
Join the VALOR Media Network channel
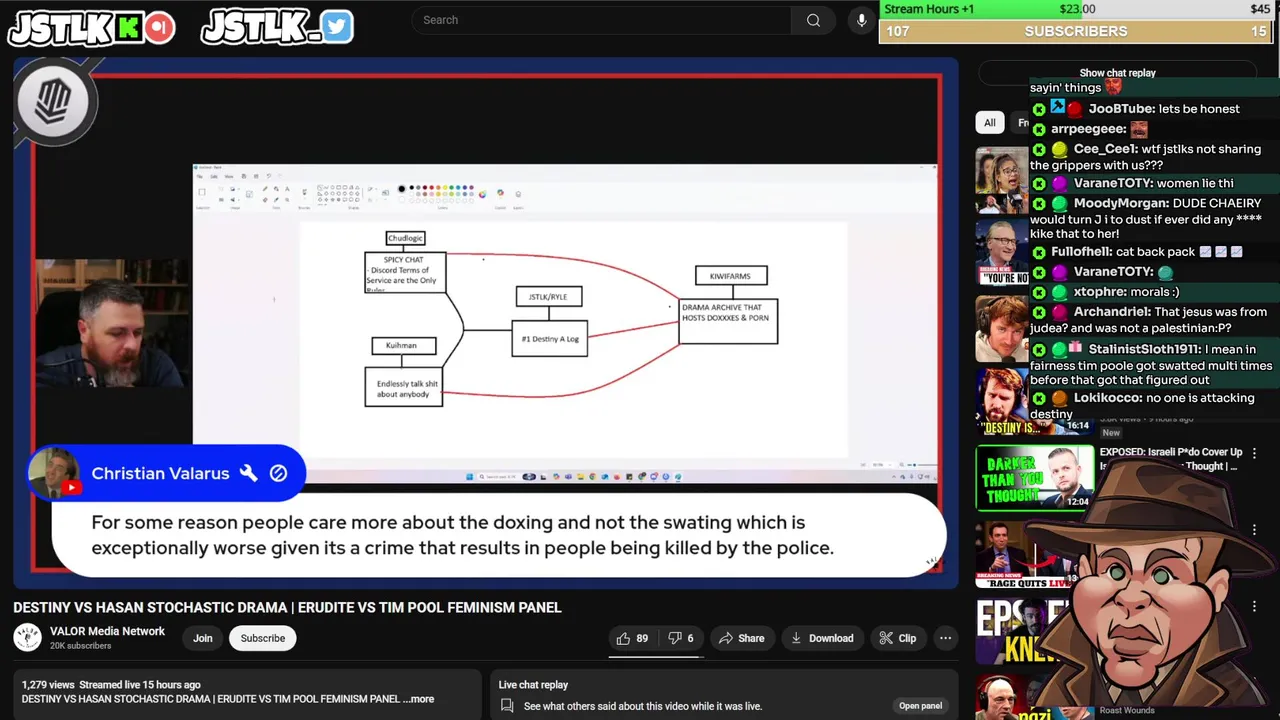(203, 638)
